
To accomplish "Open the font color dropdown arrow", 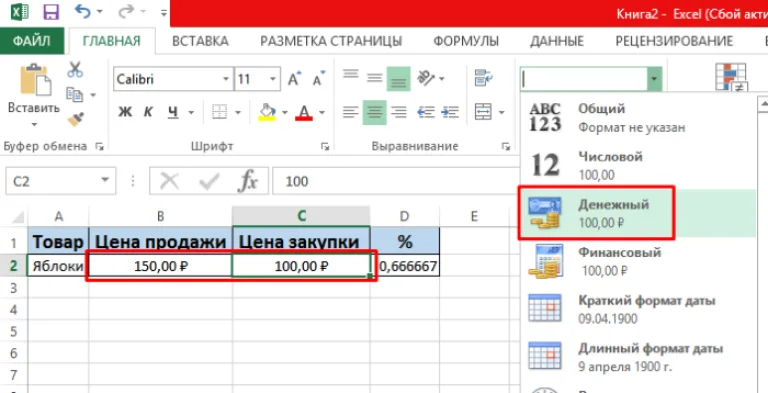I will click(x=322, y=113).
